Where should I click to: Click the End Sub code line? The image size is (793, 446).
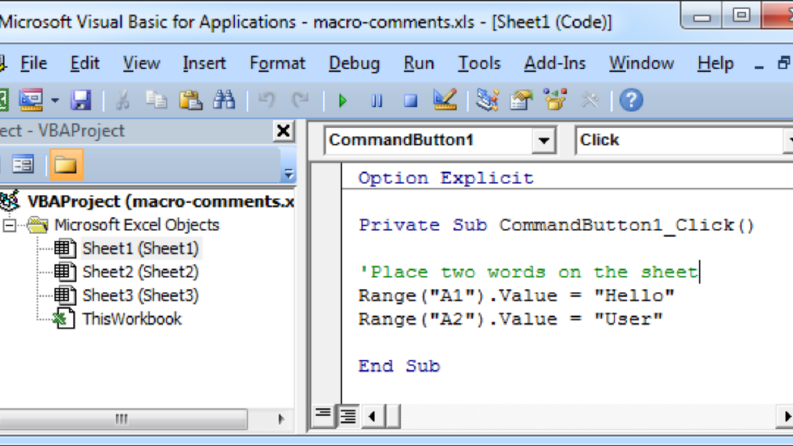(x=399, y=366)
